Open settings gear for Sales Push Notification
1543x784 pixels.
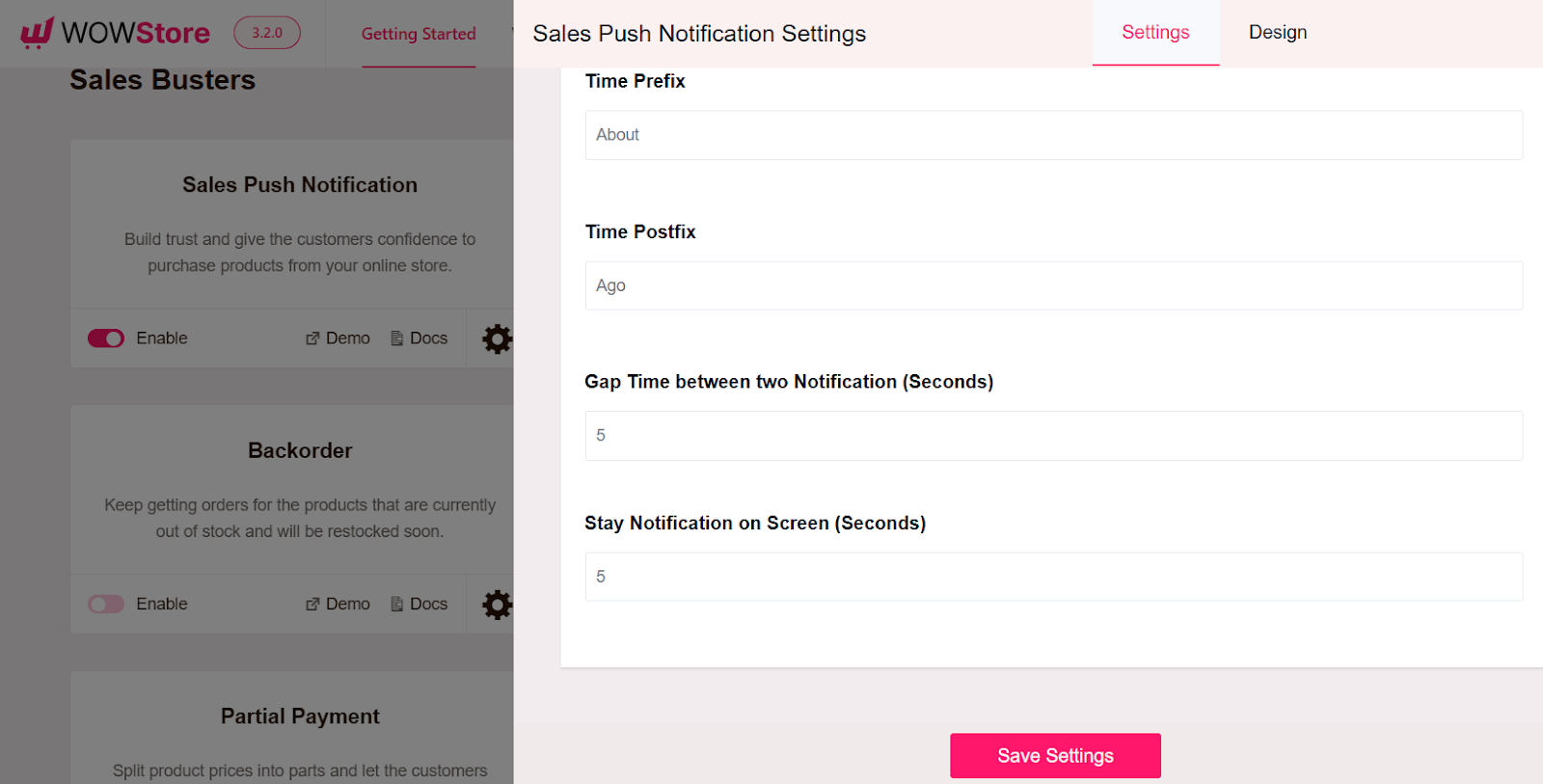click(497, 338)
